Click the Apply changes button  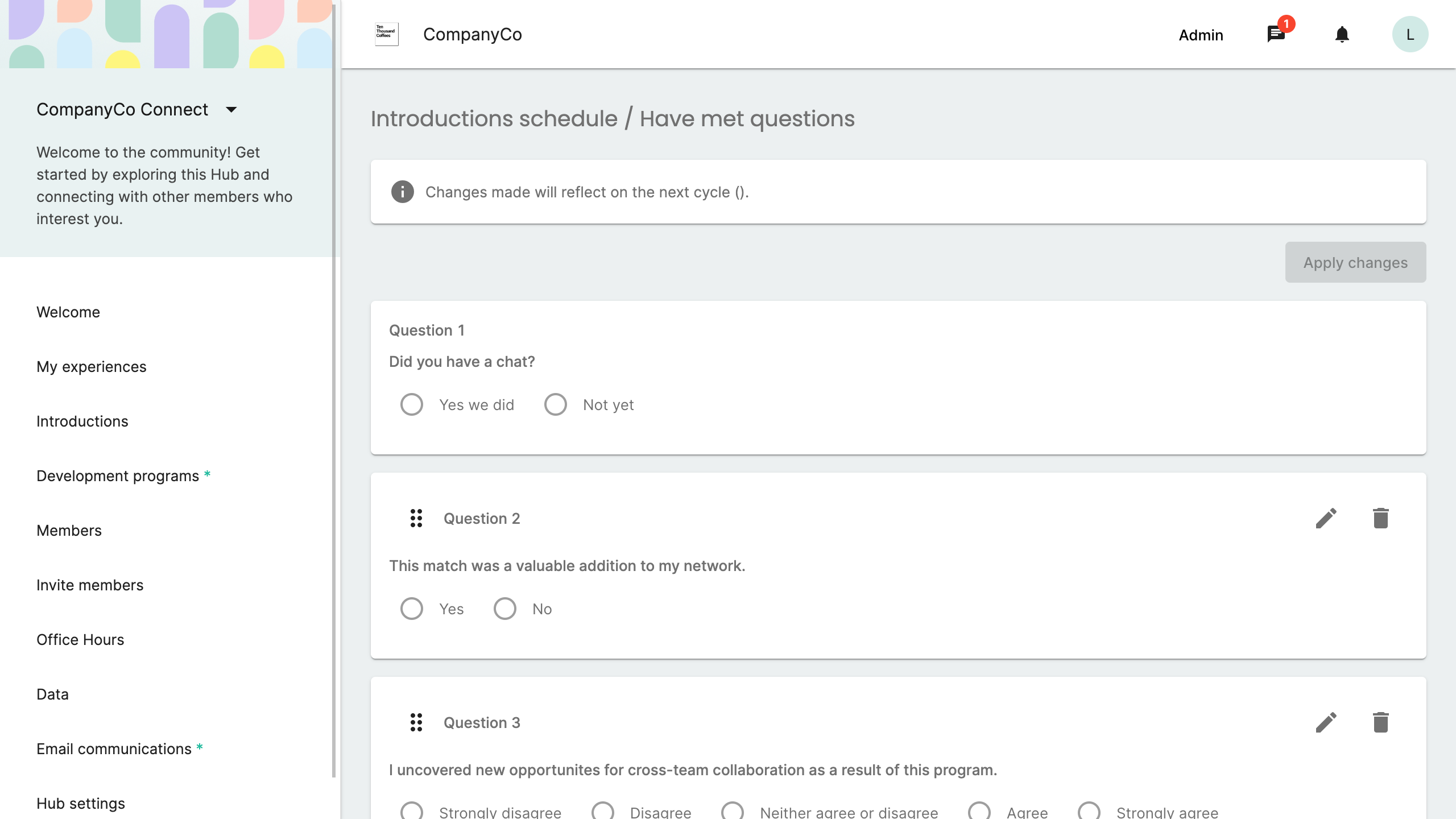[1355, 262]
